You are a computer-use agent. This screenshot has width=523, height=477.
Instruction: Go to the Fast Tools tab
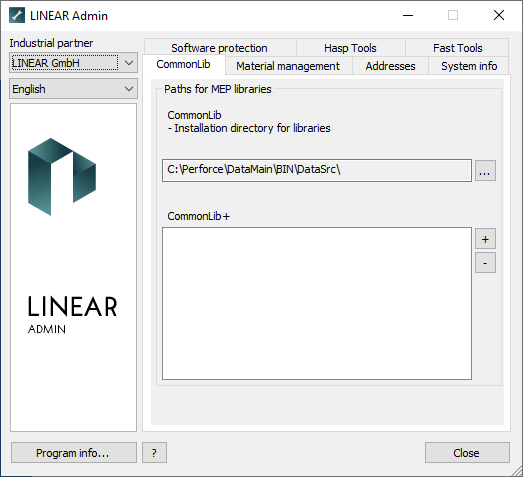click(x=457, y=48)
